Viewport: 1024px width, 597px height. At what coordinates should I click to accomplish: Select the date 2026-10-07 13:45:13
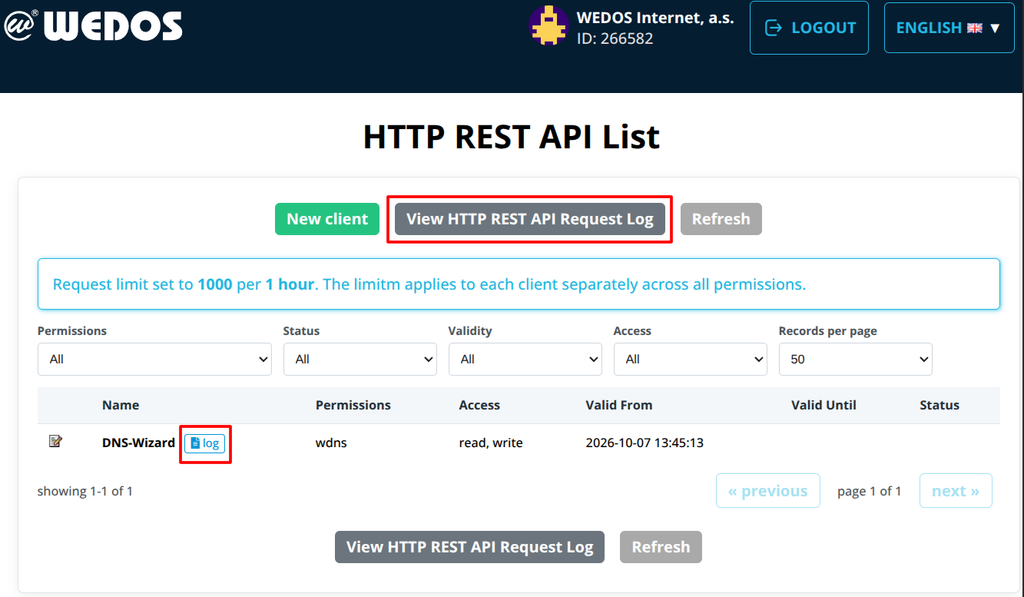[x=645, y=443]
